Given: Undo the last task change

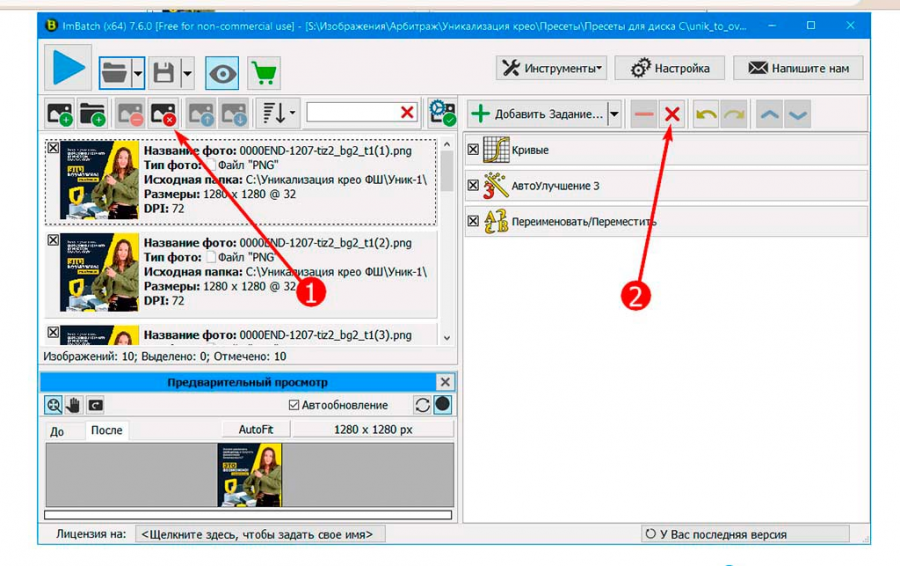Looking at the screenshot, I should coord(707,114).
